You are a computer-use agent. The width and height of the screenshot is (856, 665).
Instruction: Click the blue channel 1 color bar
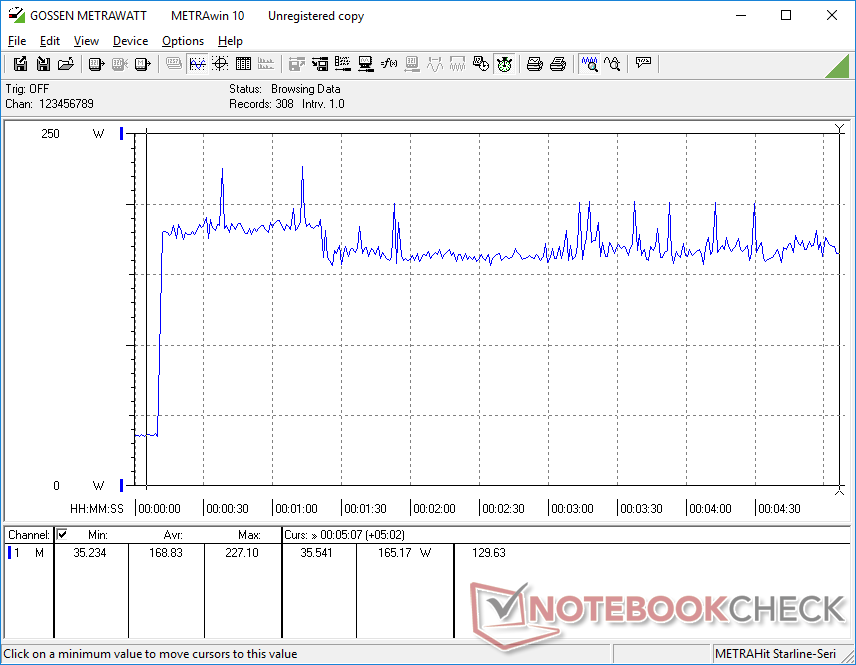tap(9, 553)
